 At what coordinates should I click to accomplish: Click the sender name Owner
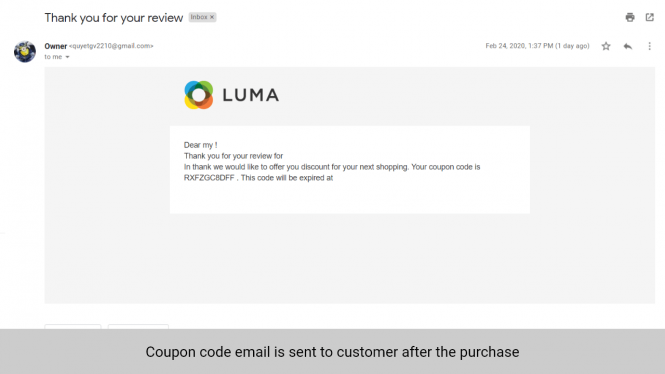click(56, 46)
